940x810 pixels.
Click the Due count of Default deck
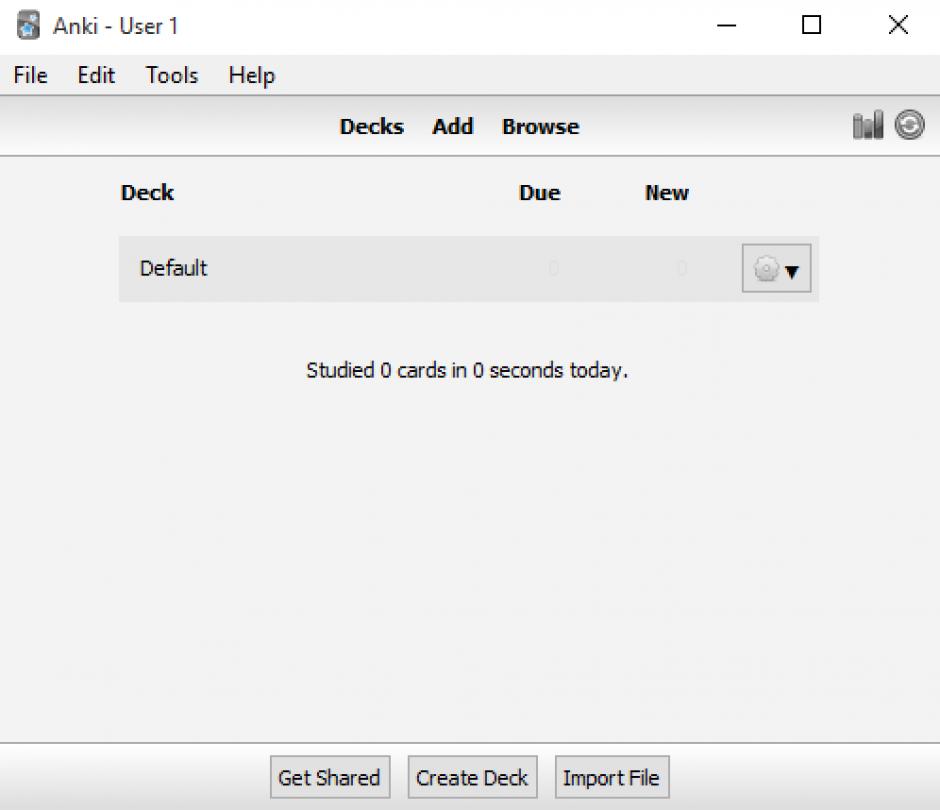(553, 268)
